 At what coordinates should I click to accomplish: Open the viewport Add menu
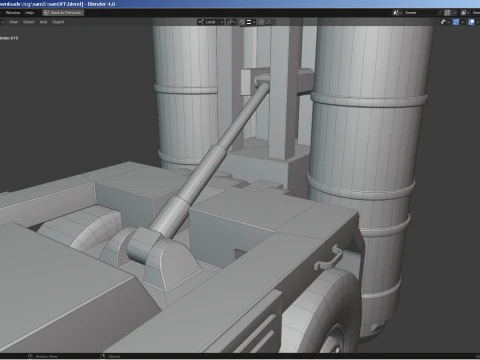43,22
